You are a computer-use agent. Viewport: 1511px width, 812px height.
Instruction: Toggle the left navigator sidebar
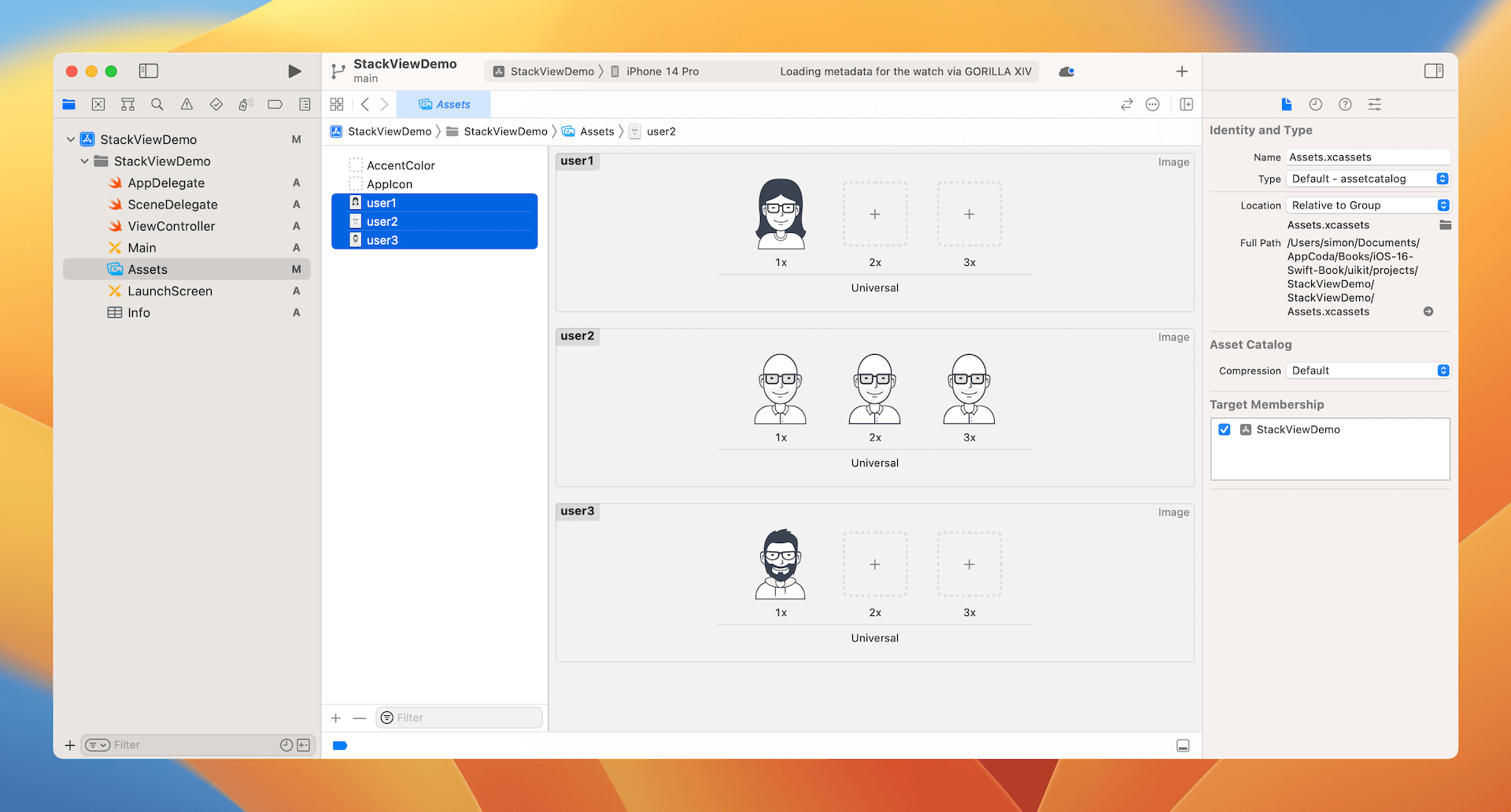(x=149, y=72)
